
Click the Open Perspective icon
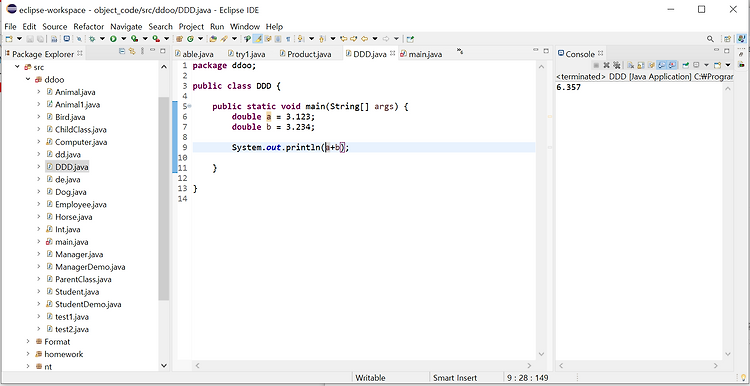click(728, 39)
